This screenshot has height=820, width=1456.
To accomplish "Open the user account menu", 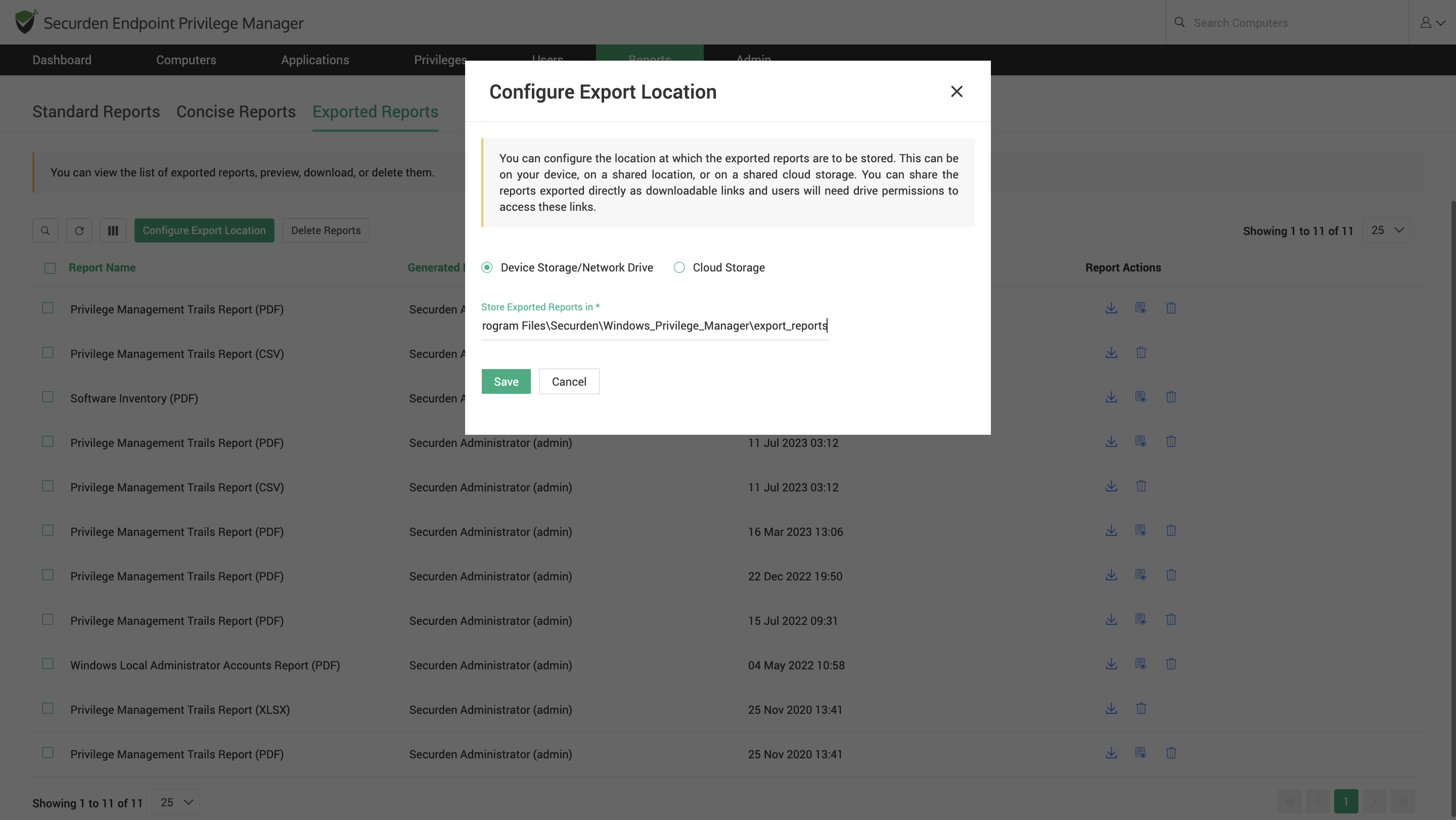I will (1432, 23).
